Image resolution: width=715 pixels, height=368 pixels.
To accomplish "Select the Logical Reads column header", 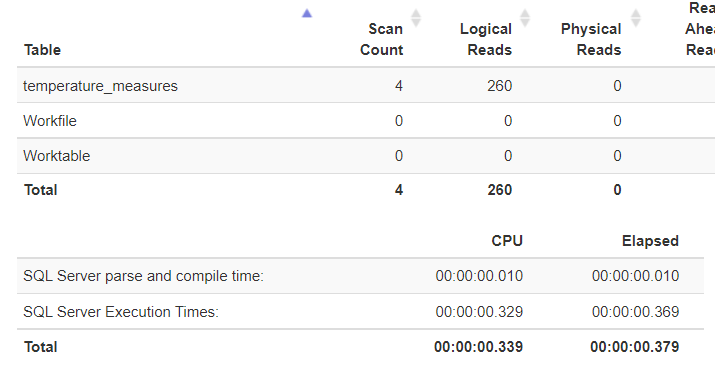I will 486,39.
